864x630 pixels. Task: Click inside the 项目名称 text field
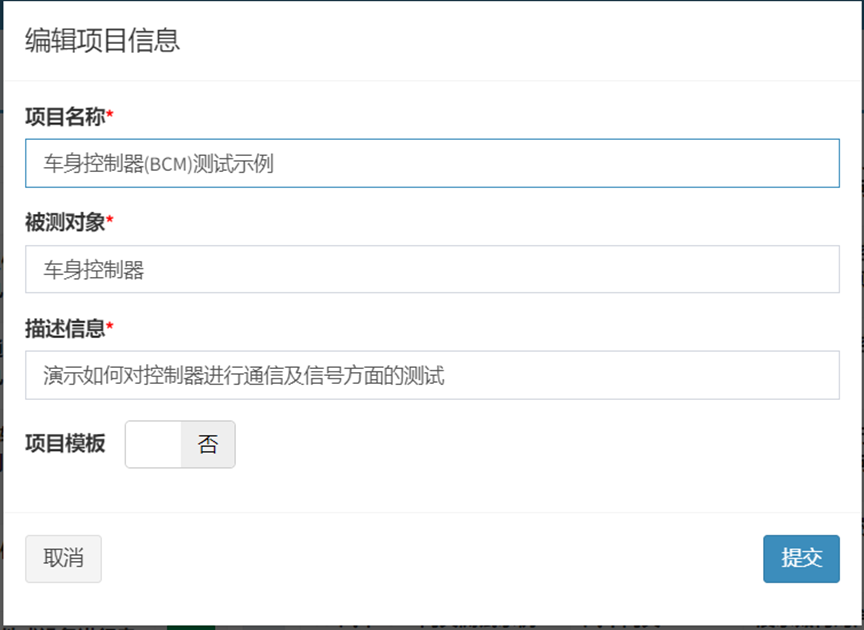tap(430, 163)
